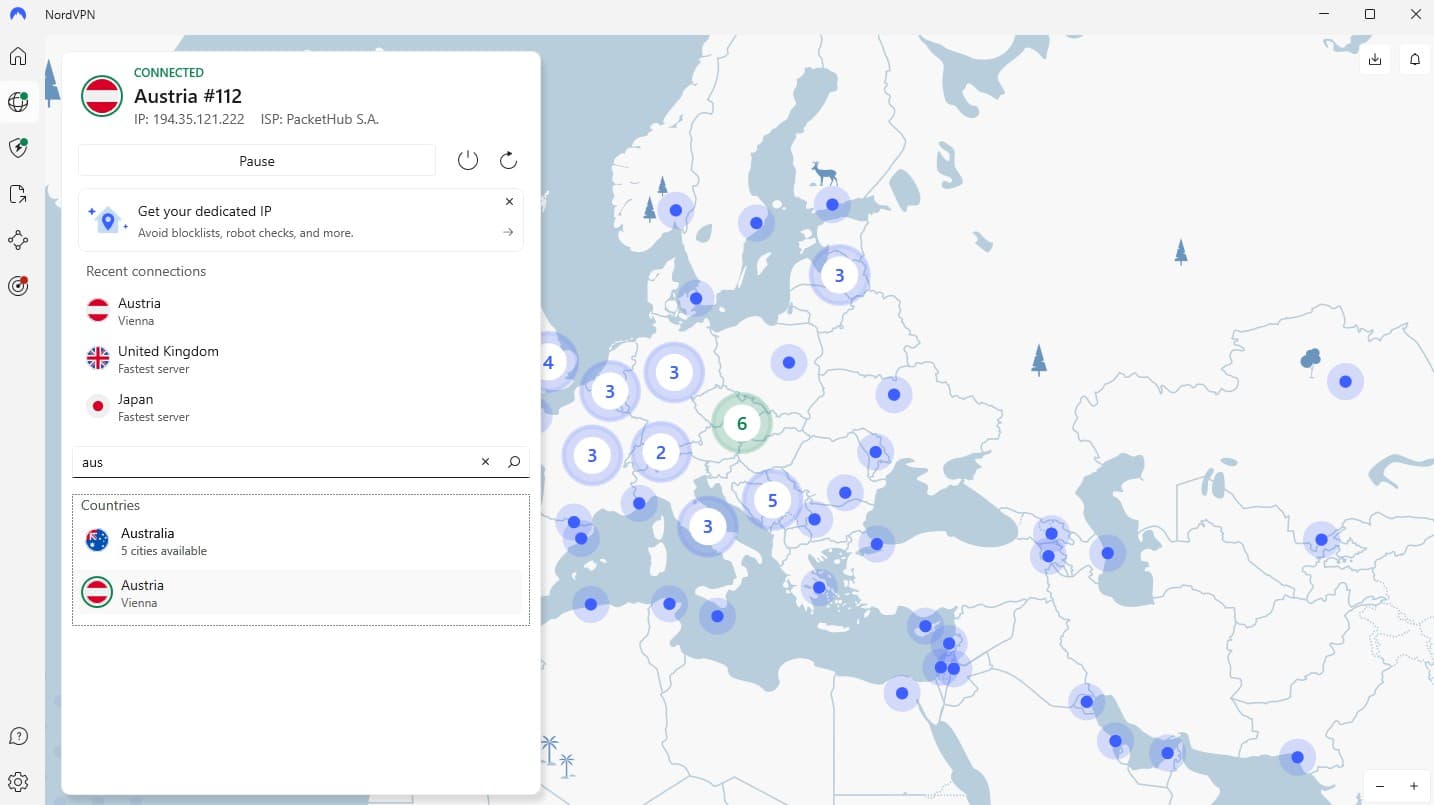Select United Kingdom recent connection

click(301, 359)
